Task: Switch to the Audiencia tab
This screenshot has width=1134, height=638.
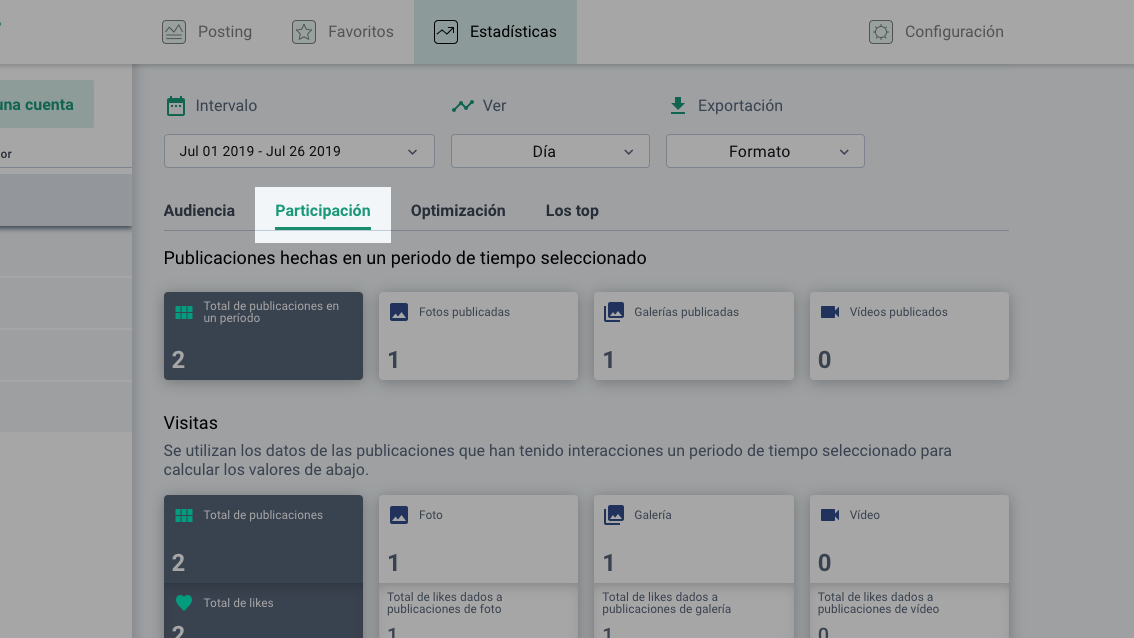Action: 199,211
